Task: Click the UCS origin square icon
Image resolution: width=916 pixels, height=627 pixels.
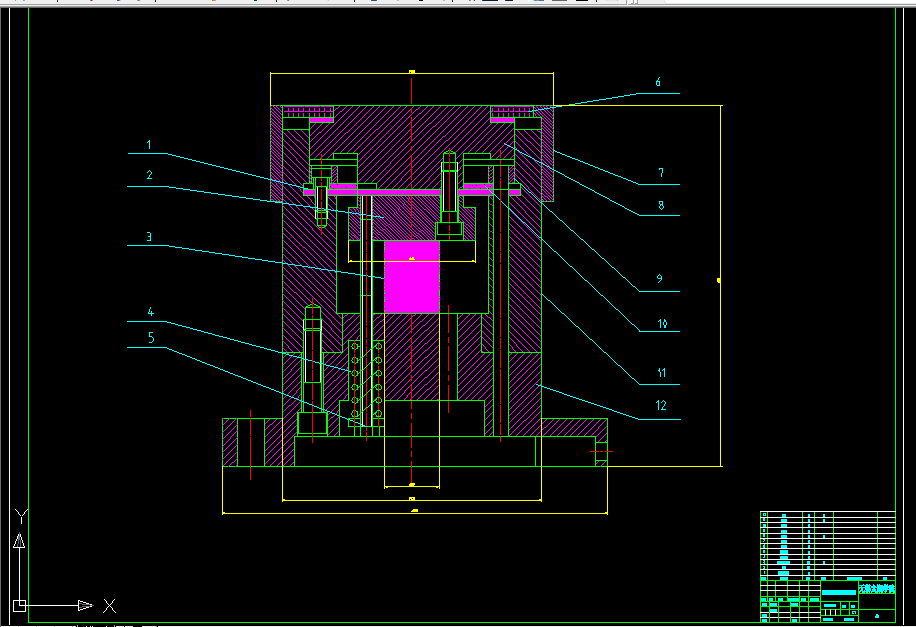Action: pyautogui.click(x=19, y=605)
